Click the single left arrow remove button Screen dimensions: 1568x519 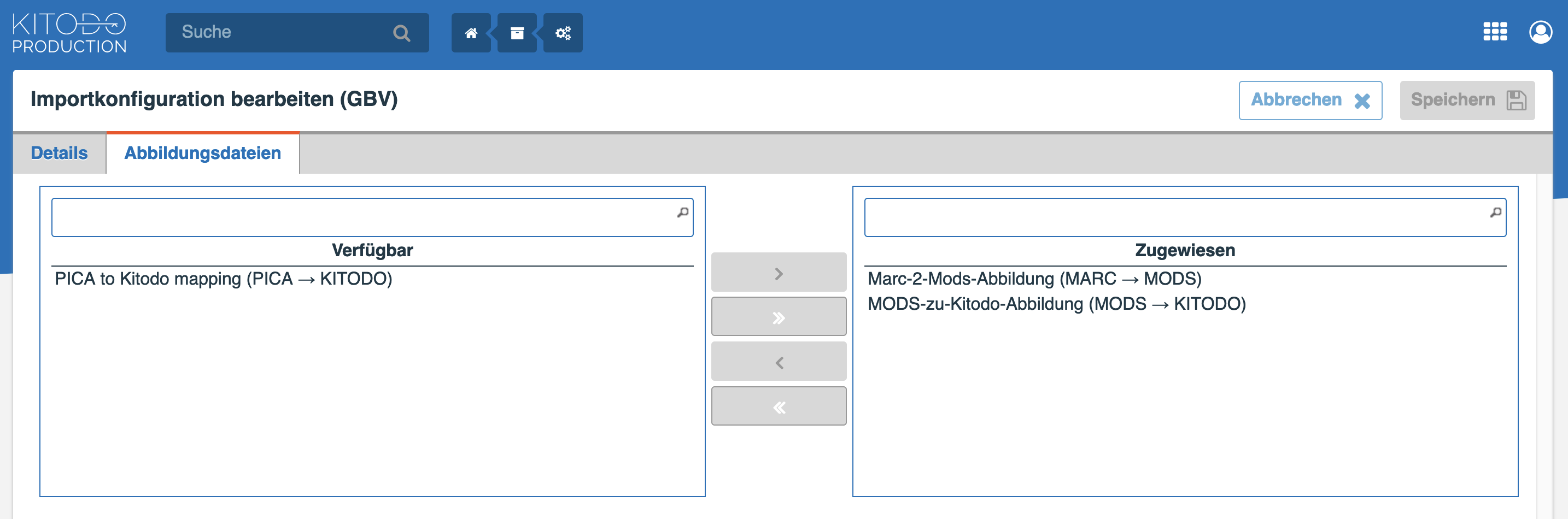tap(779, 362)
